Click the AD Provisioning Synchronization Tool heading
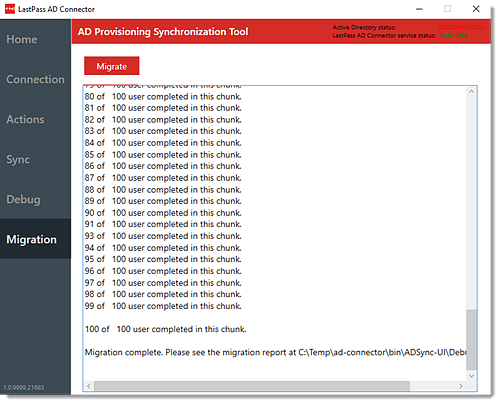Viewport: 500px width, 404px height. point(163,32)
